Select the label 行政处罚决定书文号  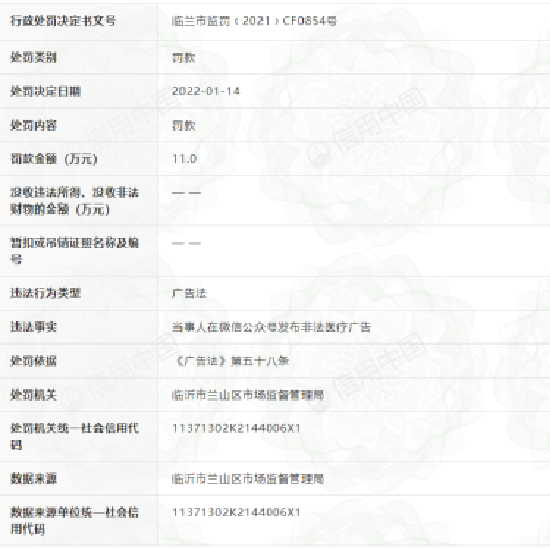coord(63,21)
